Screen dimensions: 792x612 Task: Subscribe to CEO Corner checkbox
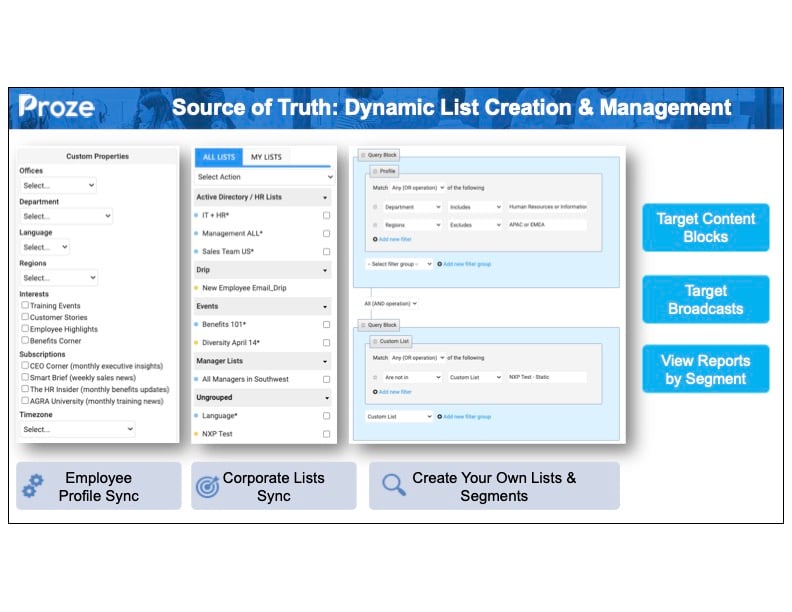25,365
